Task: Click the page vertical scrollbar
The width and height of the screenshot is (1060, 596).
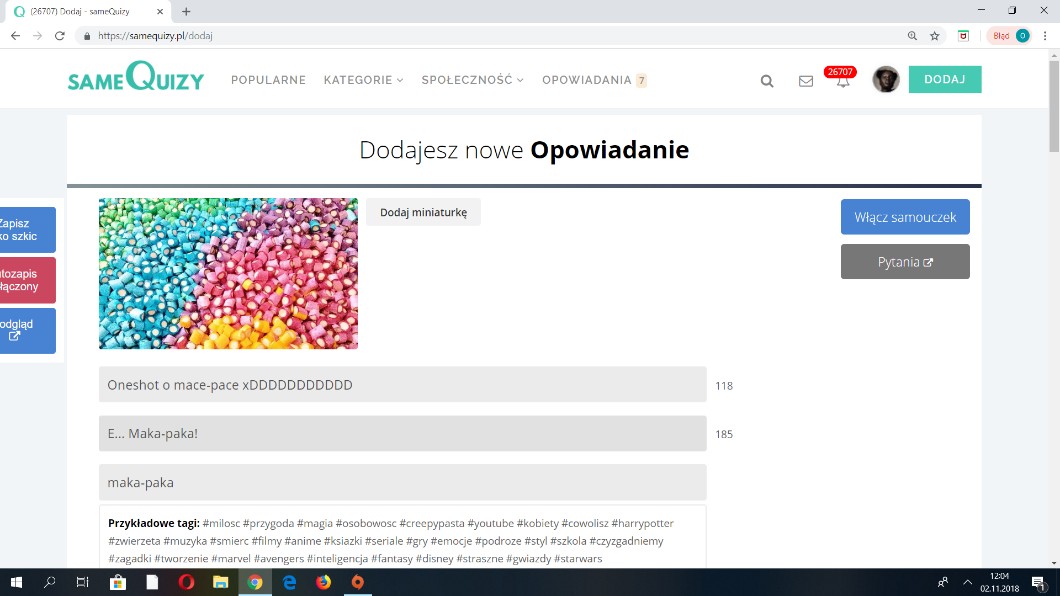Action: [x=1053, y=300]
